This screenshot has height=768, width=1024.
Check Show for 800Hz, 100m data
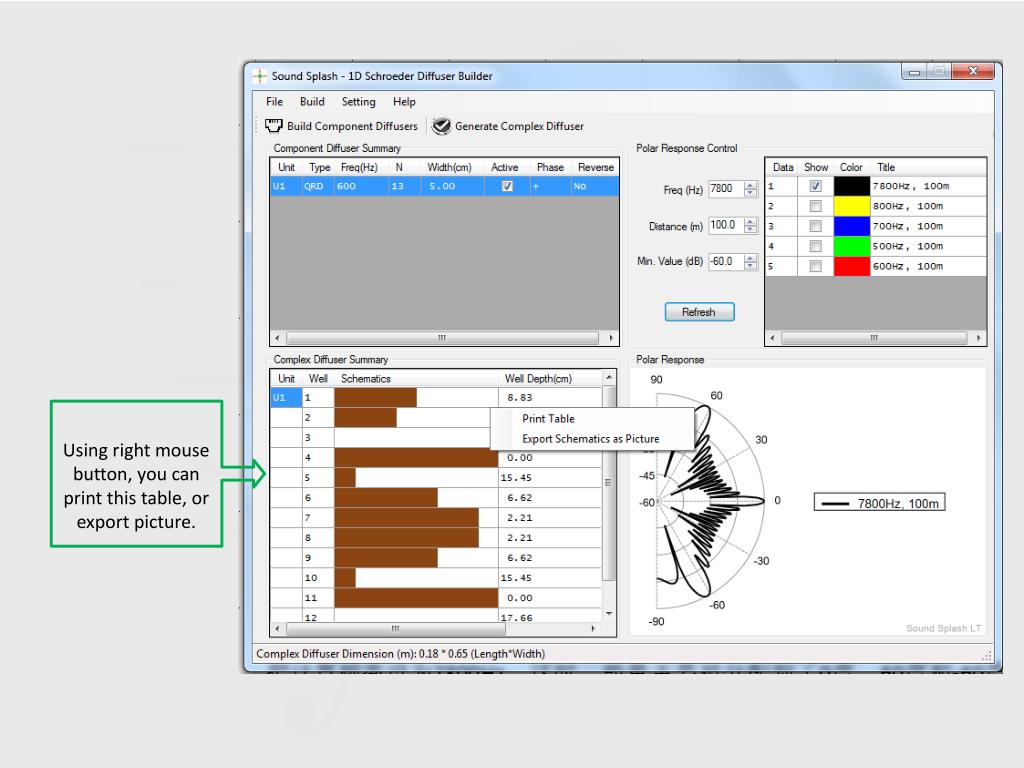coord(815,206)
